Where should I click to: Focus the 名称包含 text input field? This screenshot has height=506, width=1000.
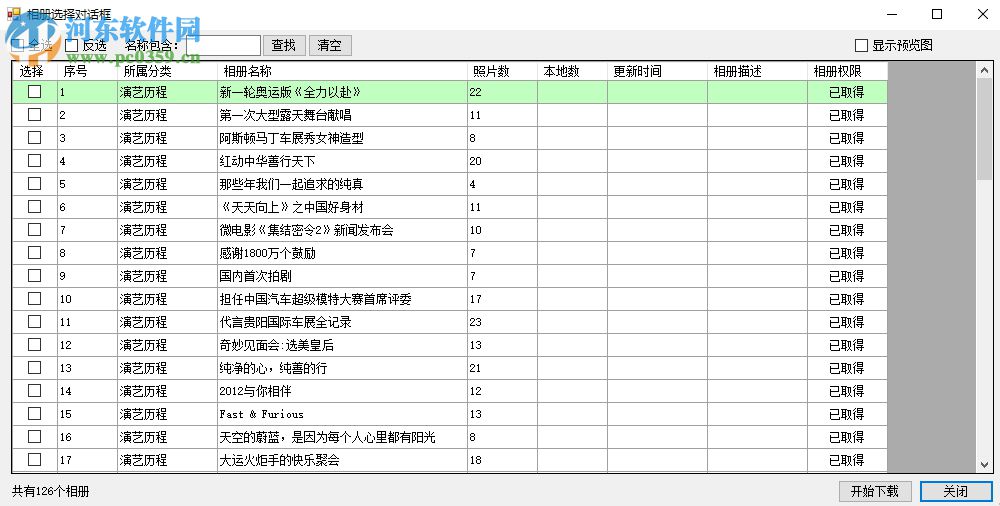pyautogui.click(x=223, y=45)
